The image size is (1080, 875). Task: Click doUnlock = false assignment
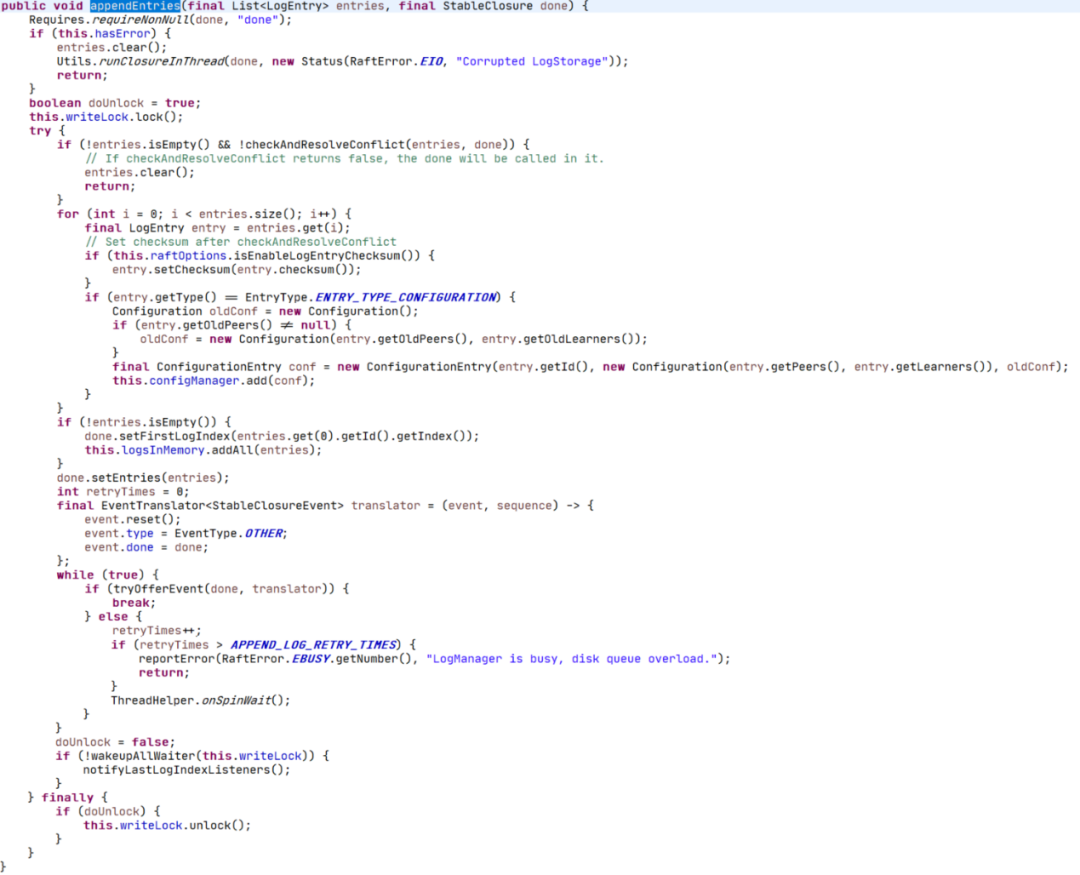coord(115,742)
